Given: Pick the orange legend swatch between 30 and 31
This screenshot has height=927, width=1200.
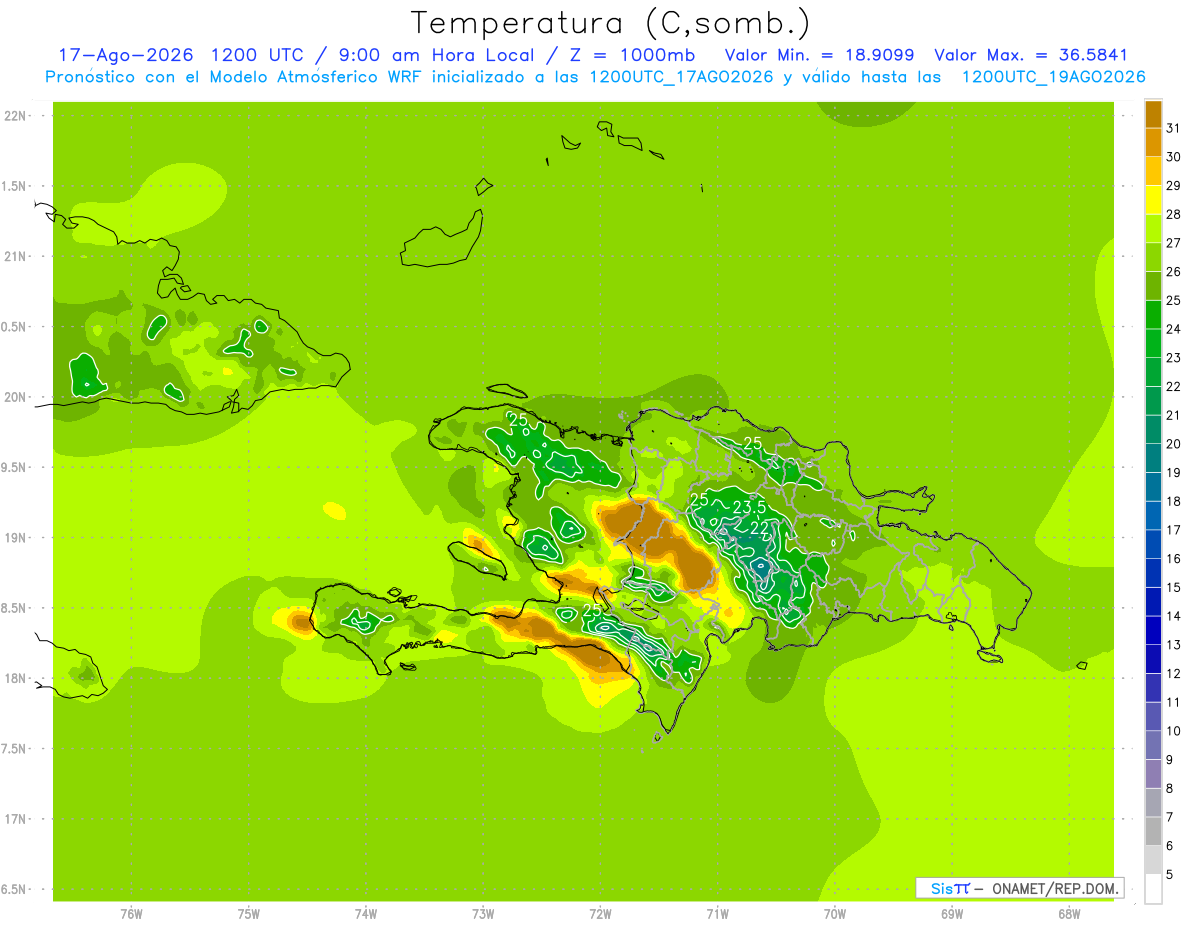Looking at the screenshot, I should point(1153,143).
